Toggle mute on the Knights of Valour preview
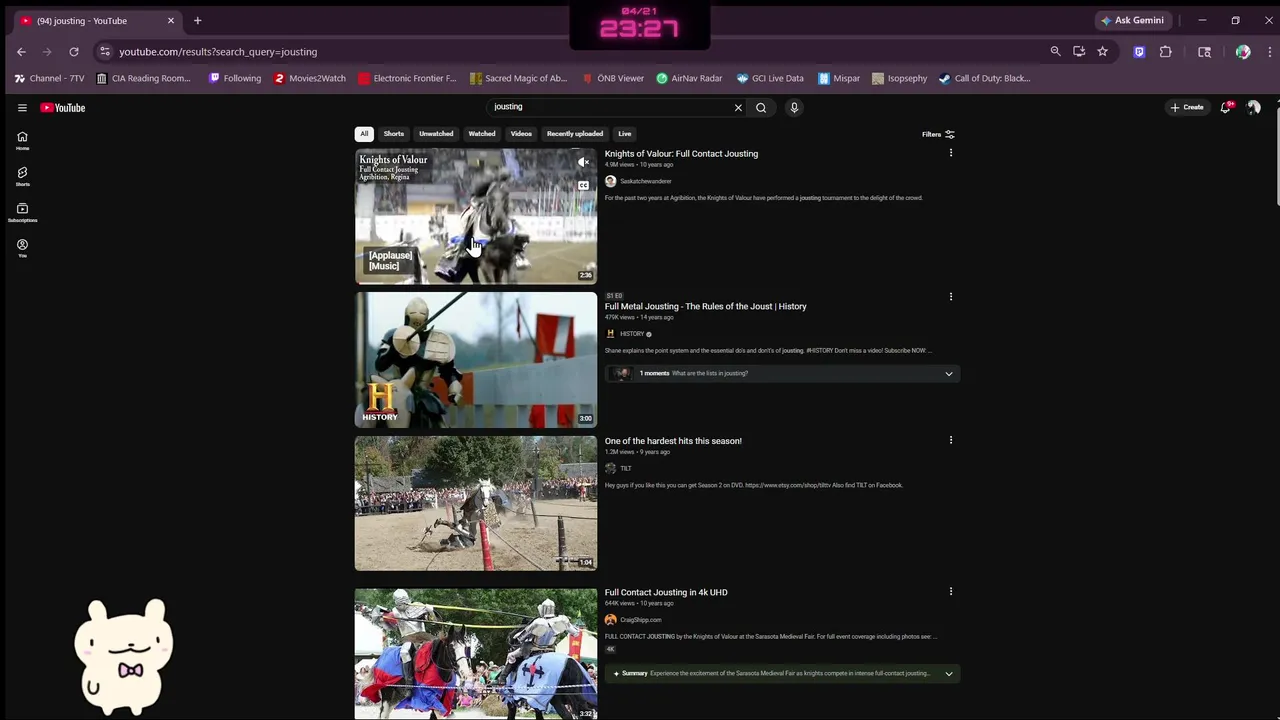 [x=584, y=162]
